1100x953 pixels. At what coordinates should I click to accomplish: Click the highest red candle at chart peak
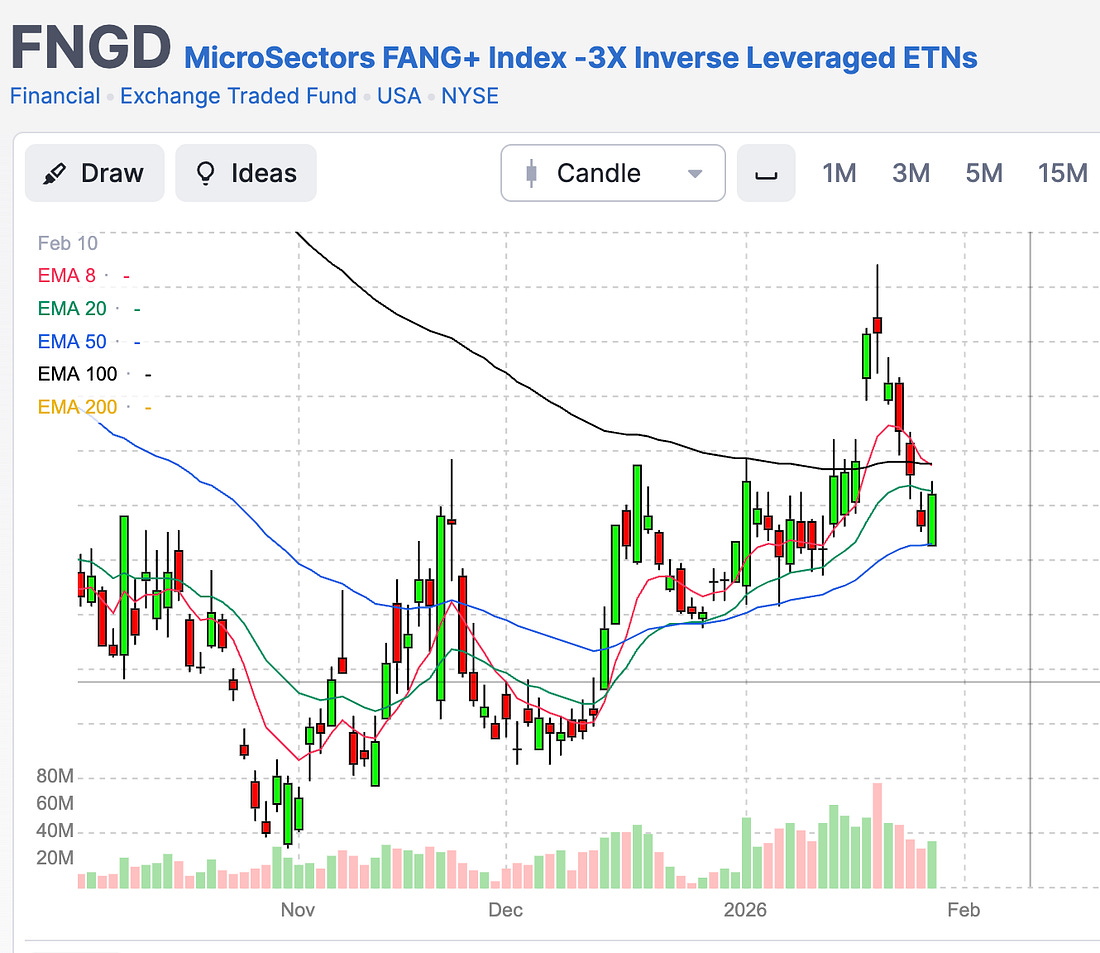pyautogui.click(x=877, y=325)
